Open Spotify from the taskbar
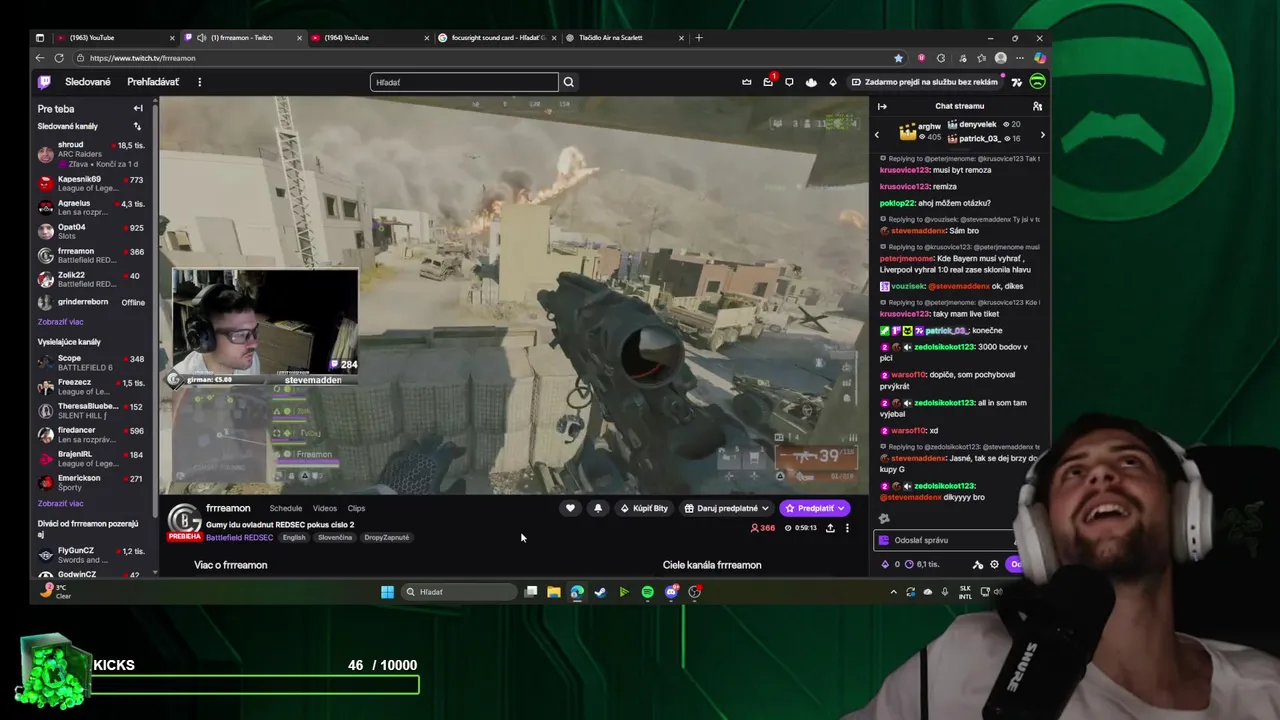1280x720 pixels. [x=647, y=592]
